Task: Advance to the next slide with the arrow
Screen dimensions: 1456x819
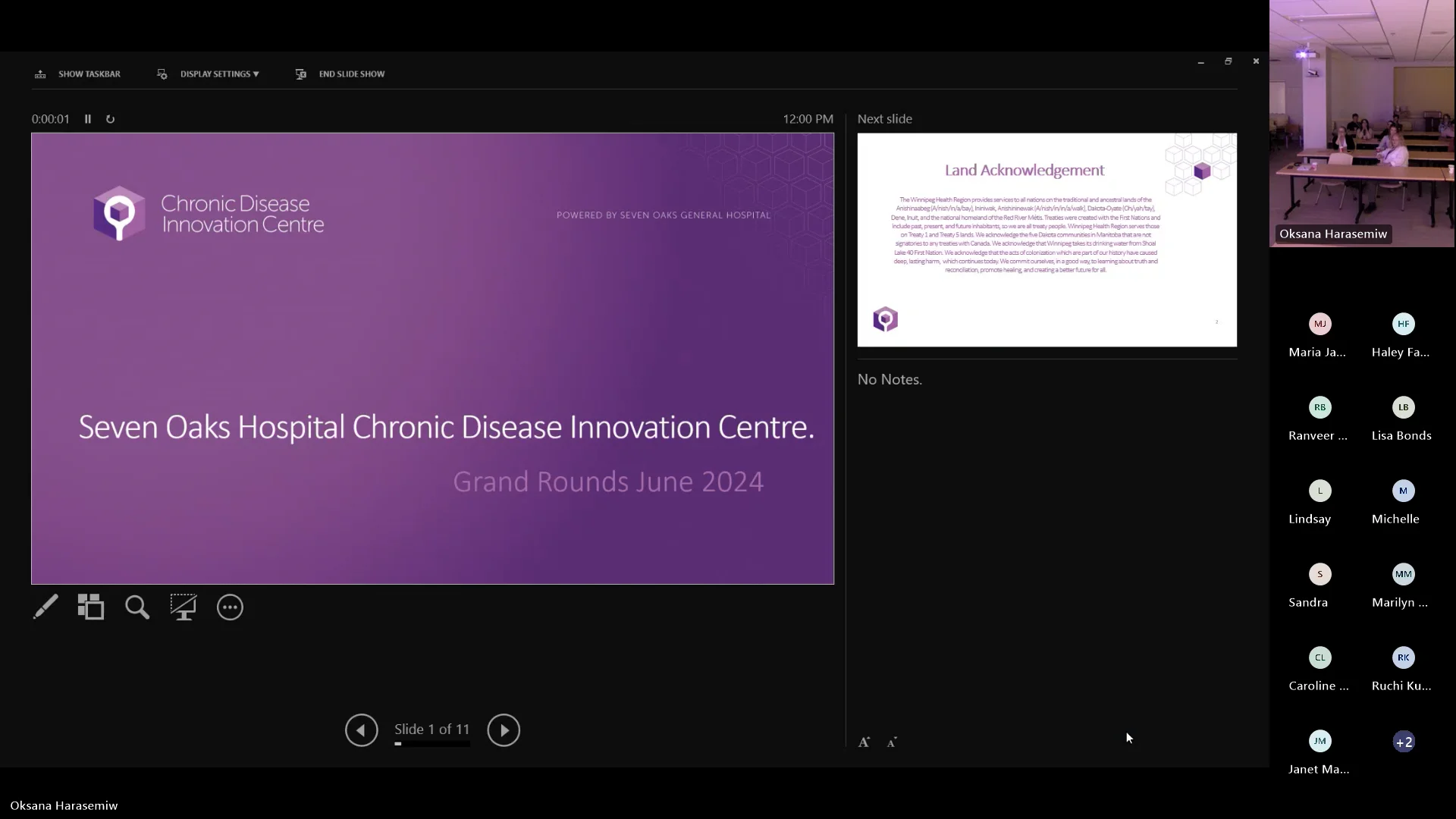Action: [x=504, y=730]
